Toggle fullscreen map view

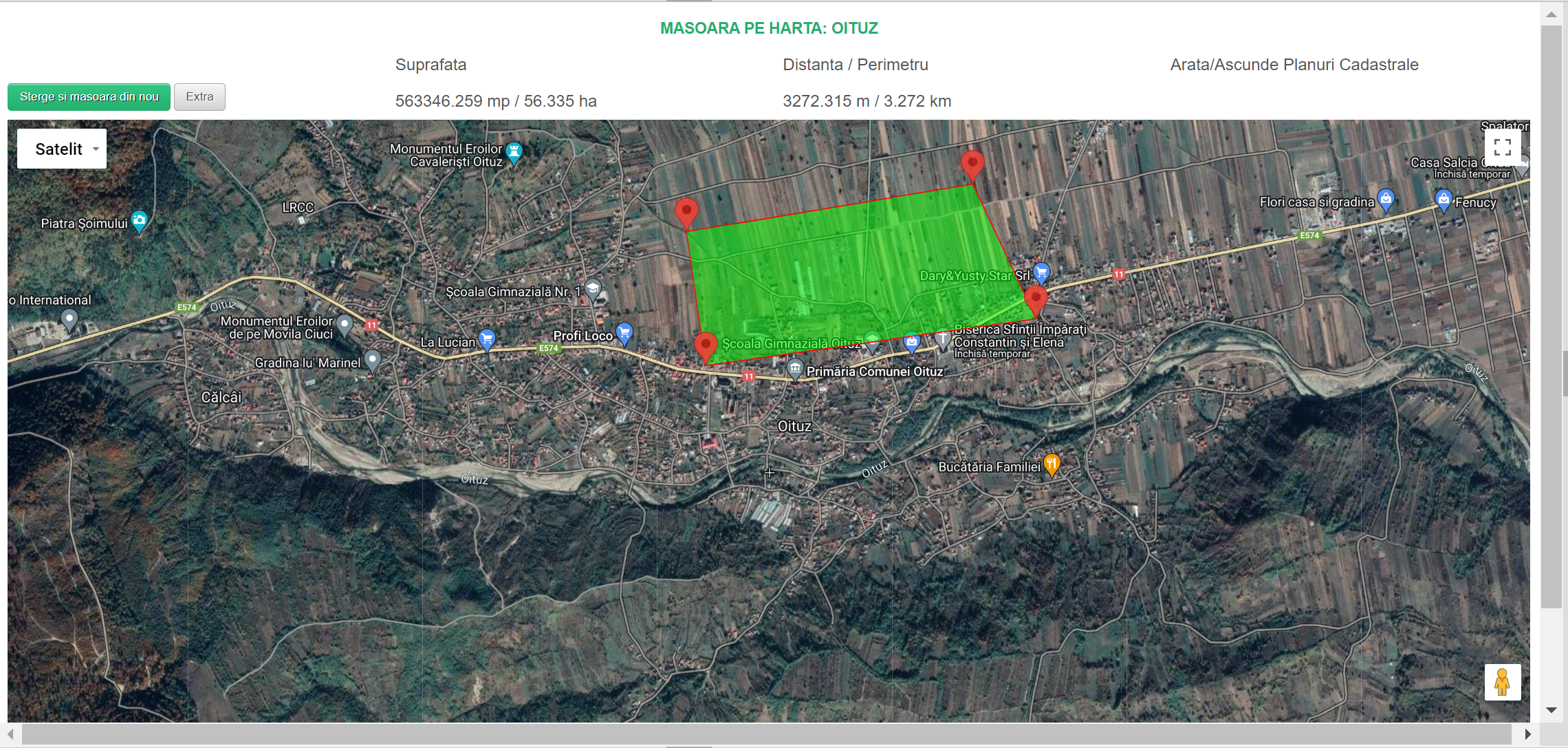pyautogui.click(x=1502, y=147)
